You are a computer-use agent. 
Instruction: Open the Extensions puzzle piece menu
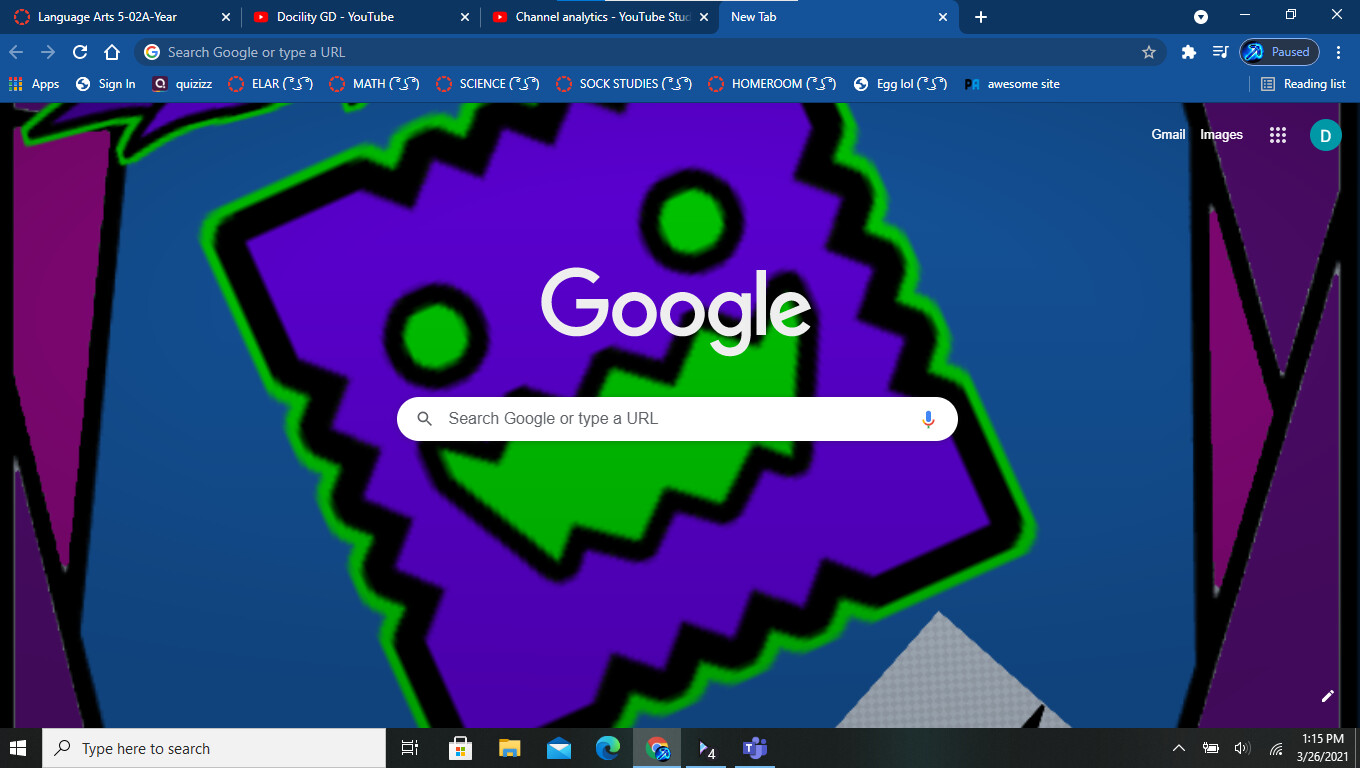tap(1188, 52)
